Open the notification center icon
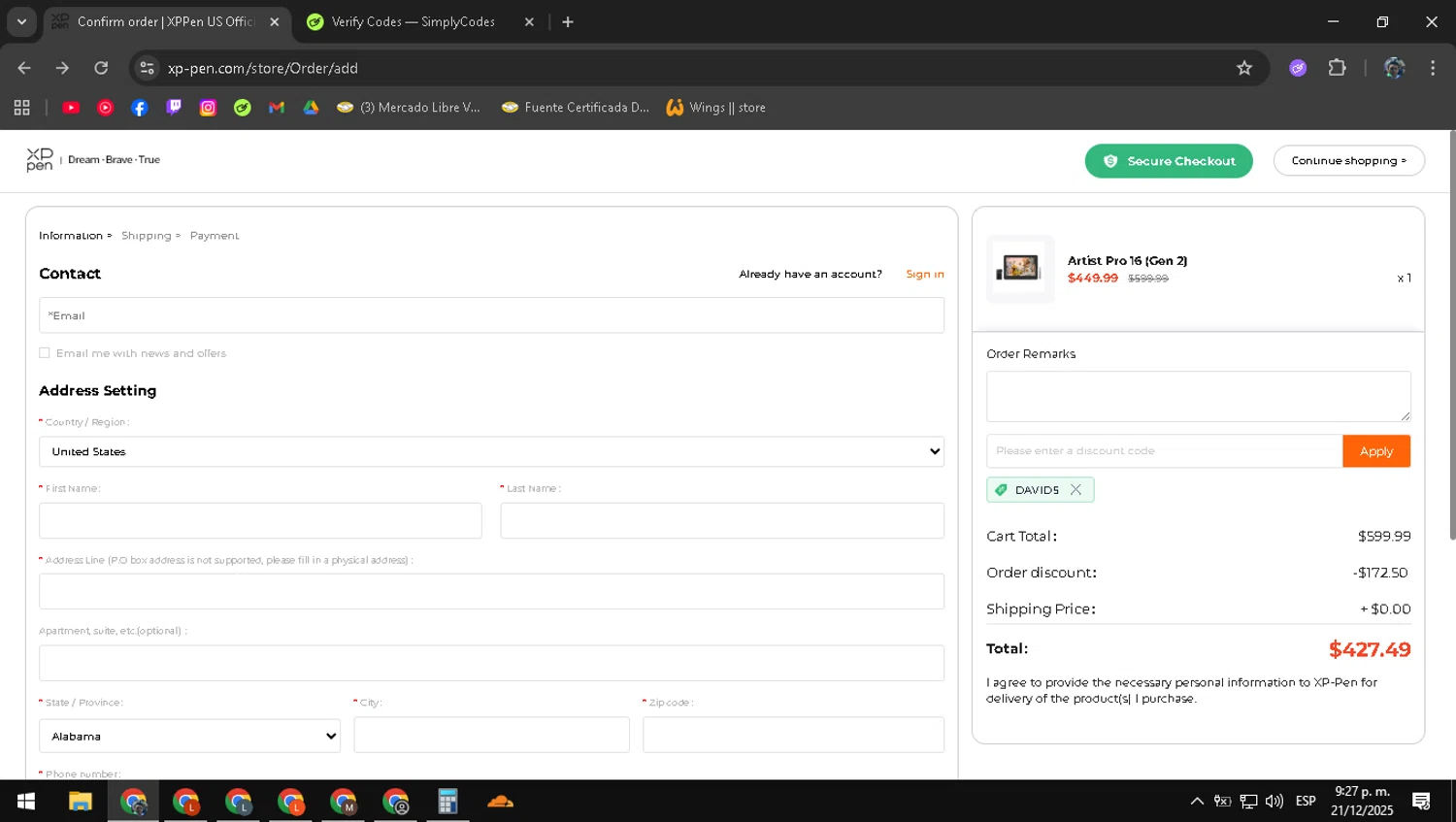Image resolution: width=1456 pixels, height=822 pixels. pos(1421,802)
